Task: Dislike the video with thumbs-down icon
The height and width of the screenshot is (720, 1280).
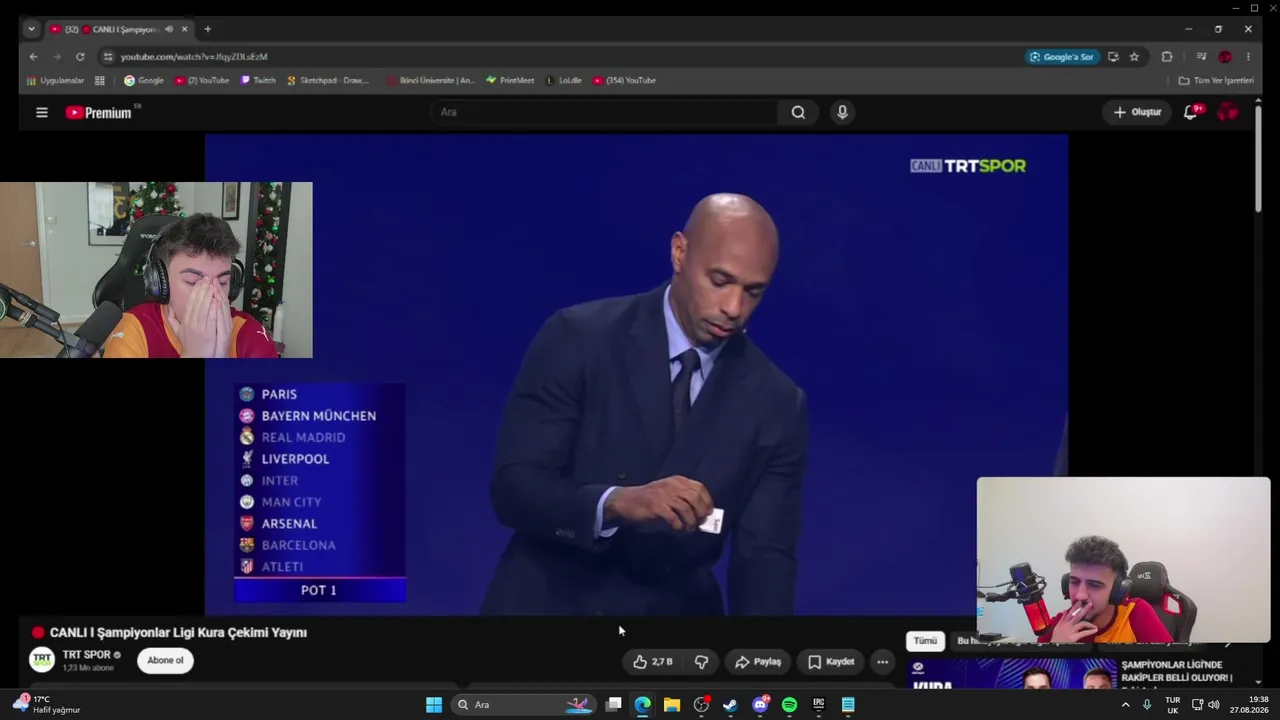Action: coord(701,662)
